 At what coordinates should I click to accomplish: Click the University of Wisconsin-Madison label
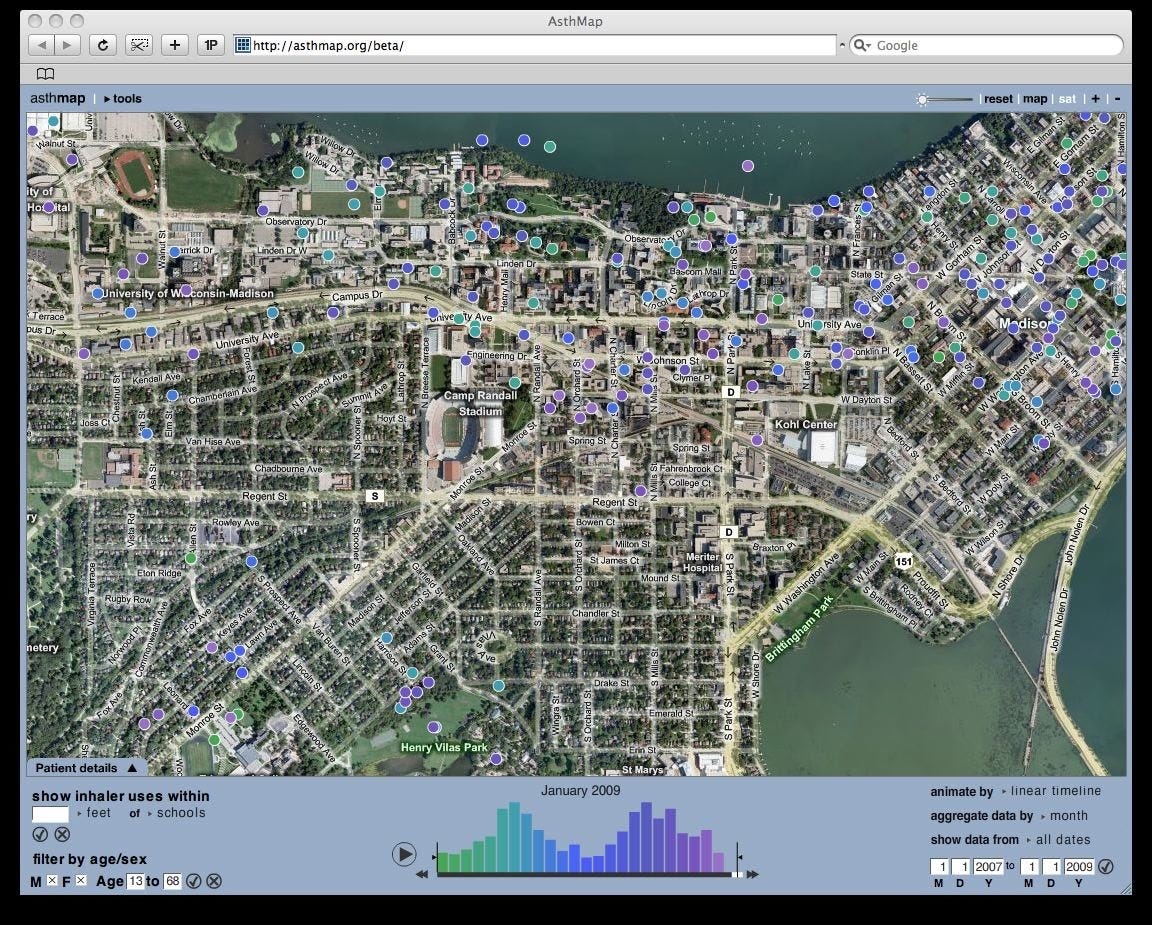187,293
